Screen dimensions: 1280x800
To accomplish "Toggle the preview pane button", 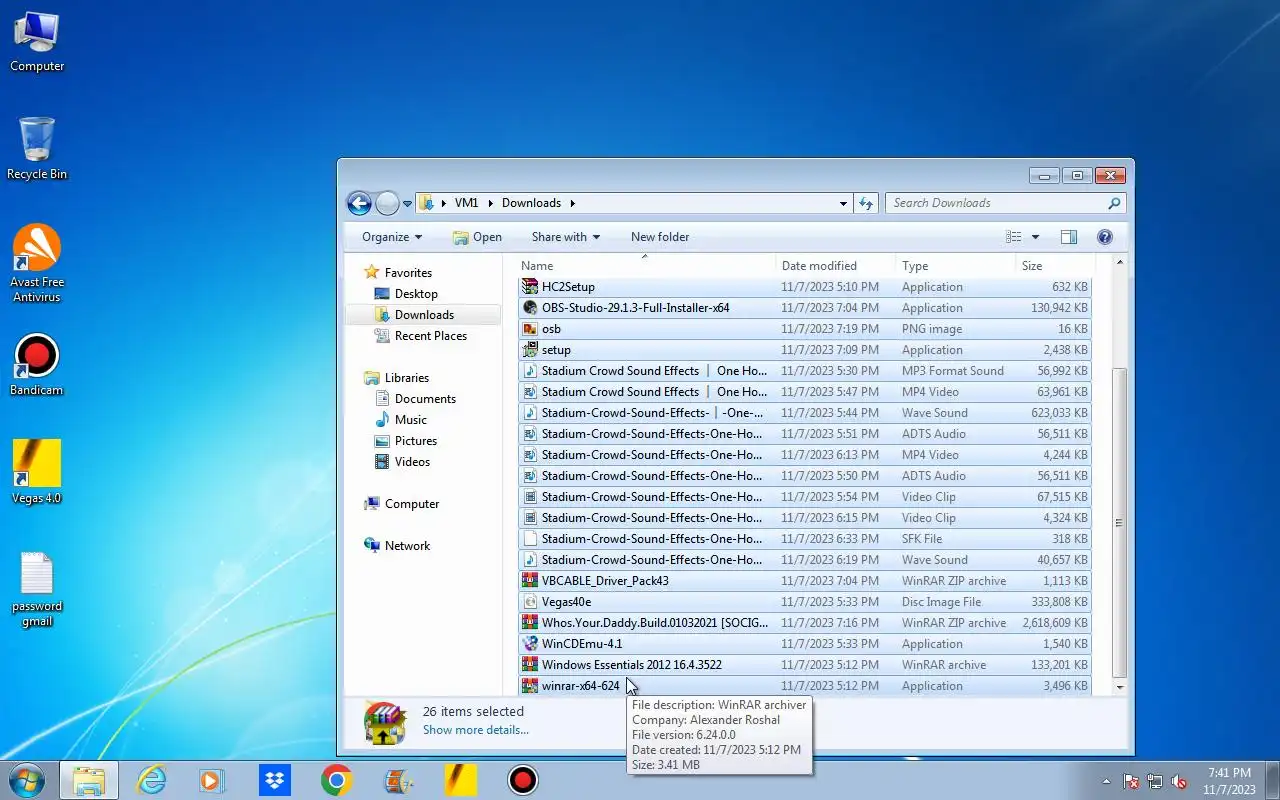I will 1068,237.
